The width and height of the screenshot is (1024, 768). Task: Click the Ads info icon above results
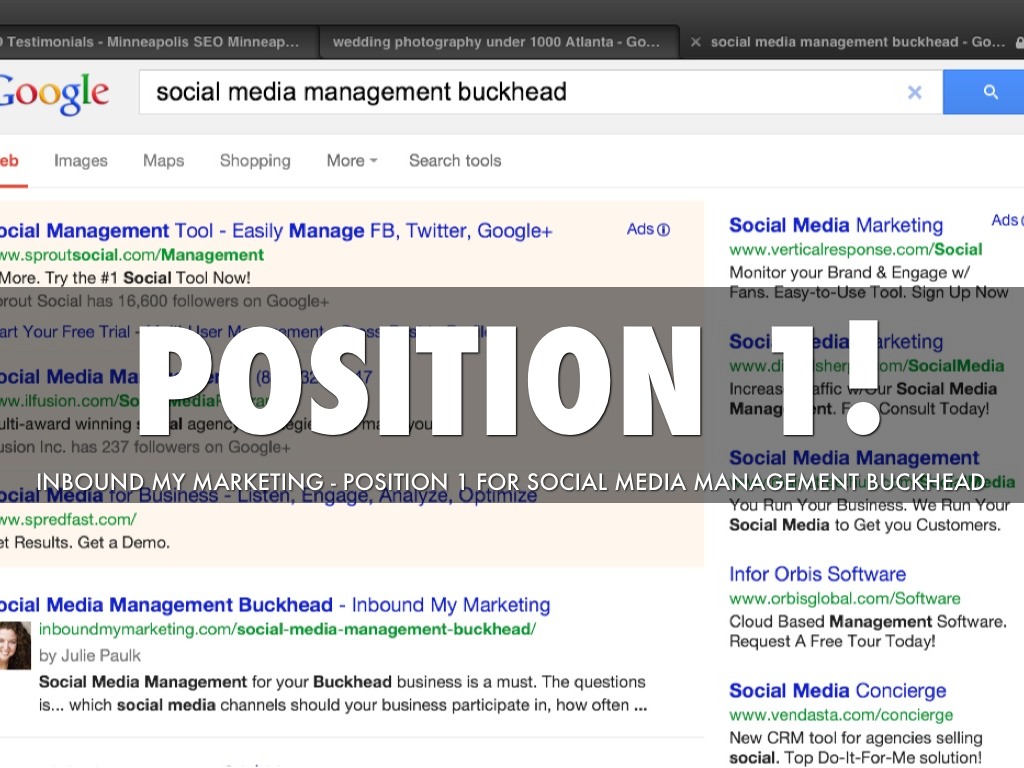coord(663,230)
